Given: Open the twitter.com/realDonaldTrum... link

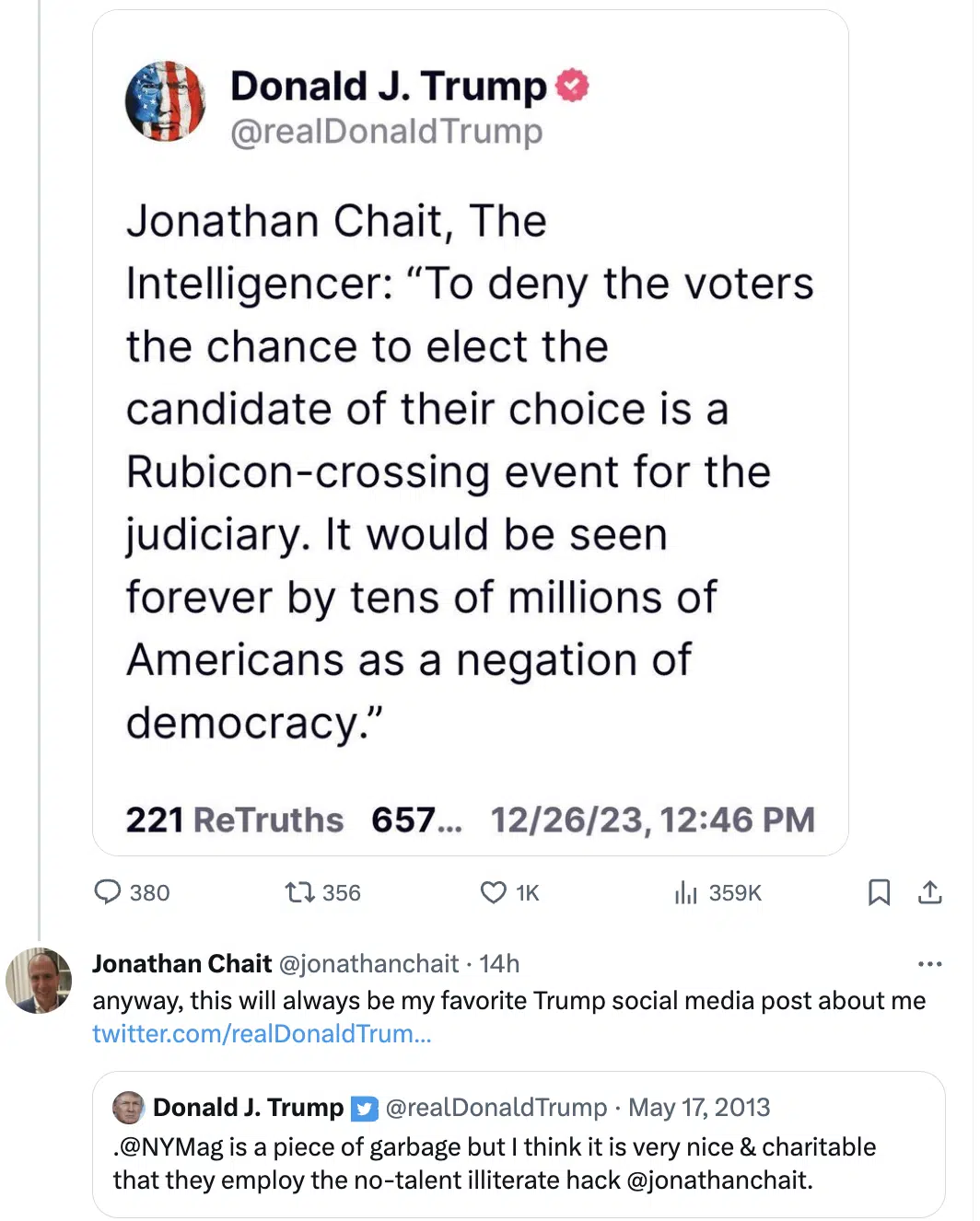Looking at the screenshot, I should [x=262, y=1034].
